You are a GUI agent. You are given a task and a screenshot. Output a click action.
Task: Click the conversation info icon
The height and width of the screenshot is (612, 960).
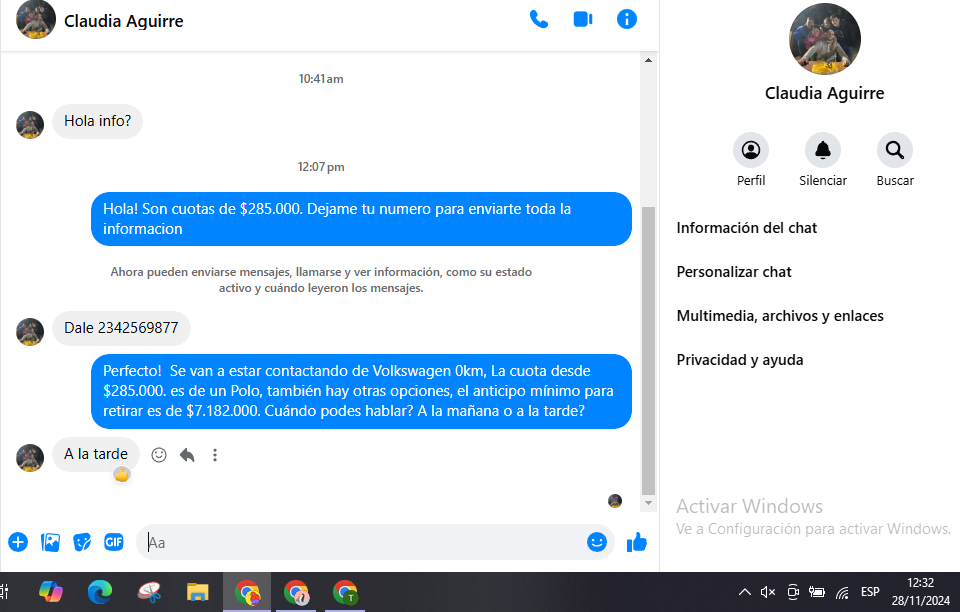point(627,19)
